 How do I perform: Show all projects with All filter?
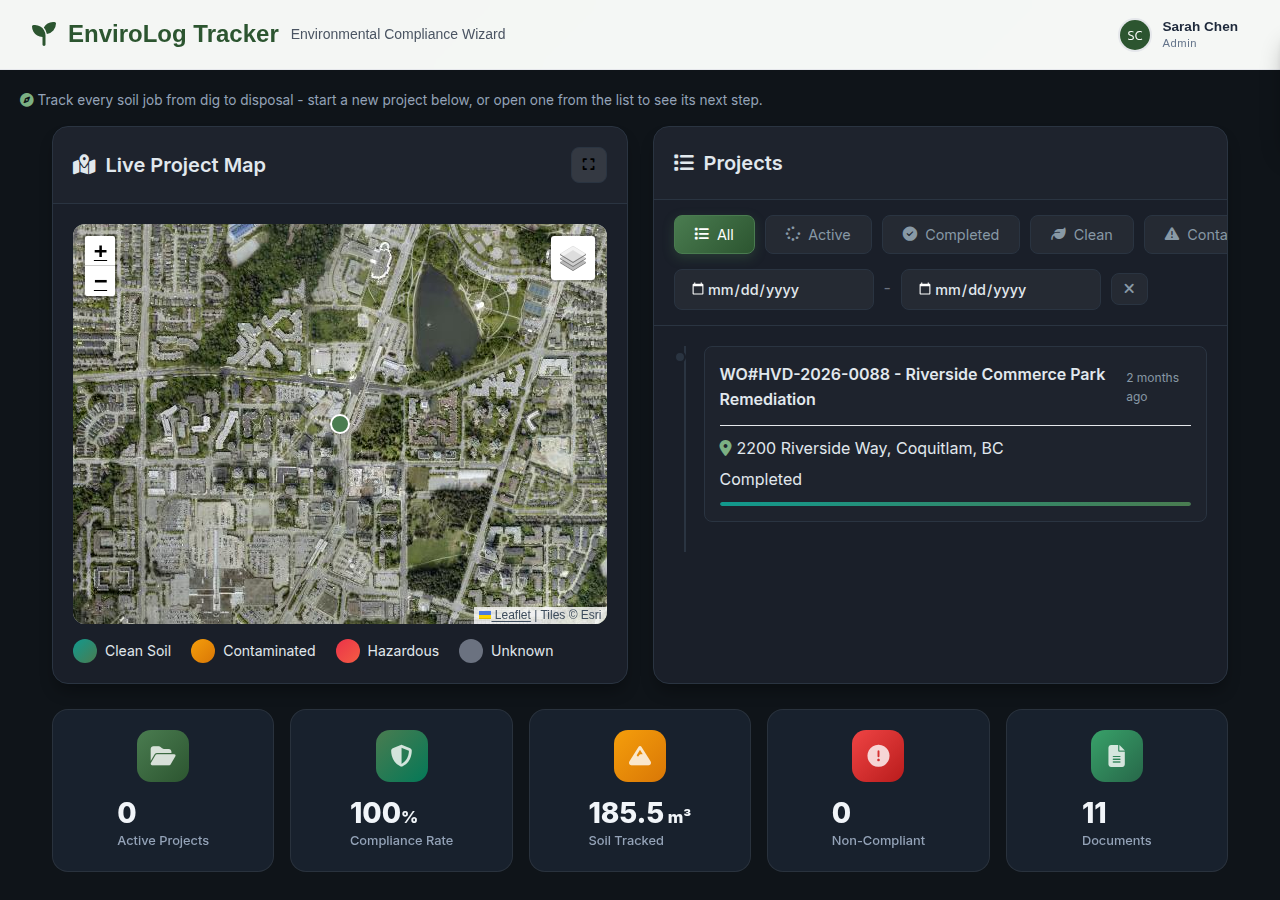(714, 234)
